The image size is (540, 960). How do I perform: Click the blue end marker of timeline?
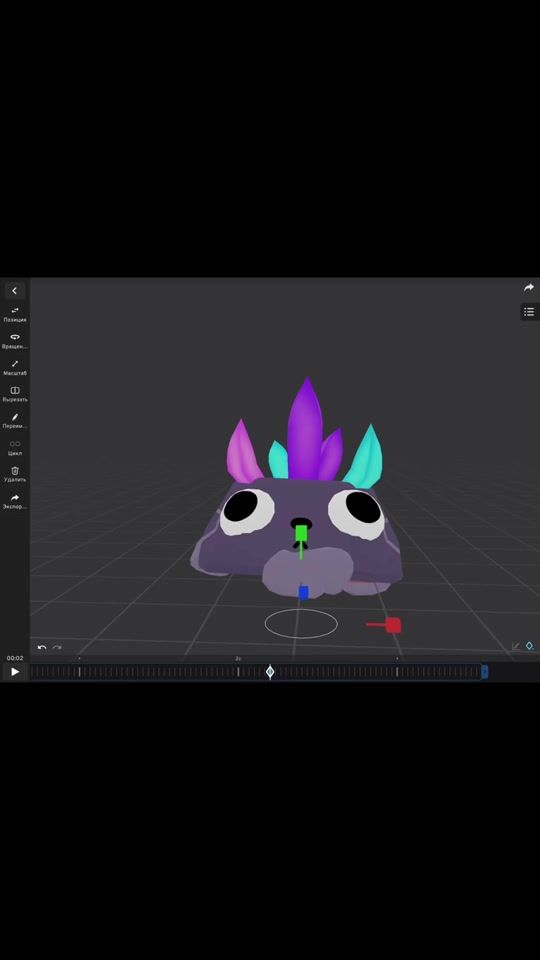click(x=485, y=672)
